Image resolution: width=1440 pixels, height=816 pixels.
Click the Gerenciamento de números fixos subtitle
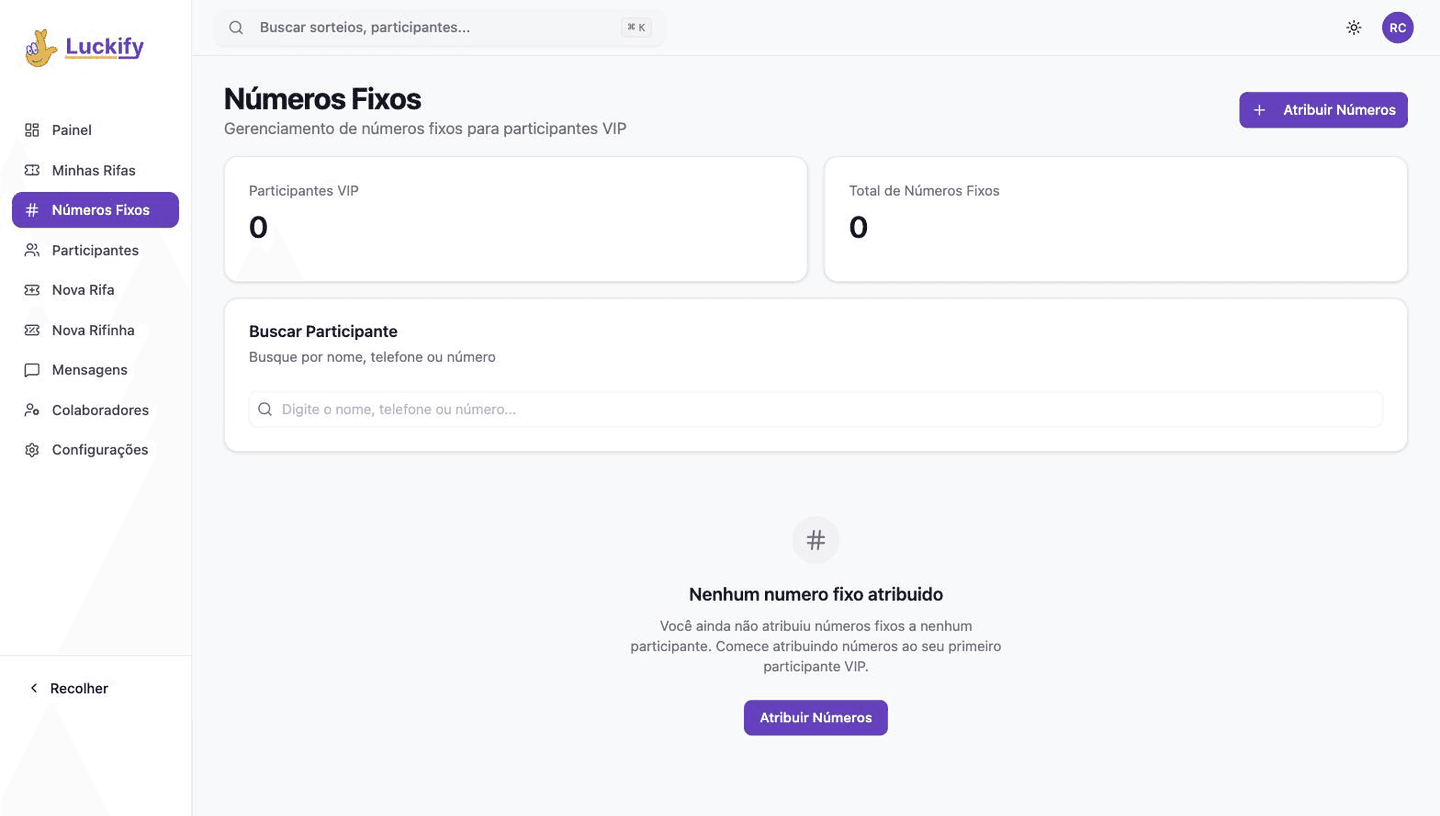point(425,129)
